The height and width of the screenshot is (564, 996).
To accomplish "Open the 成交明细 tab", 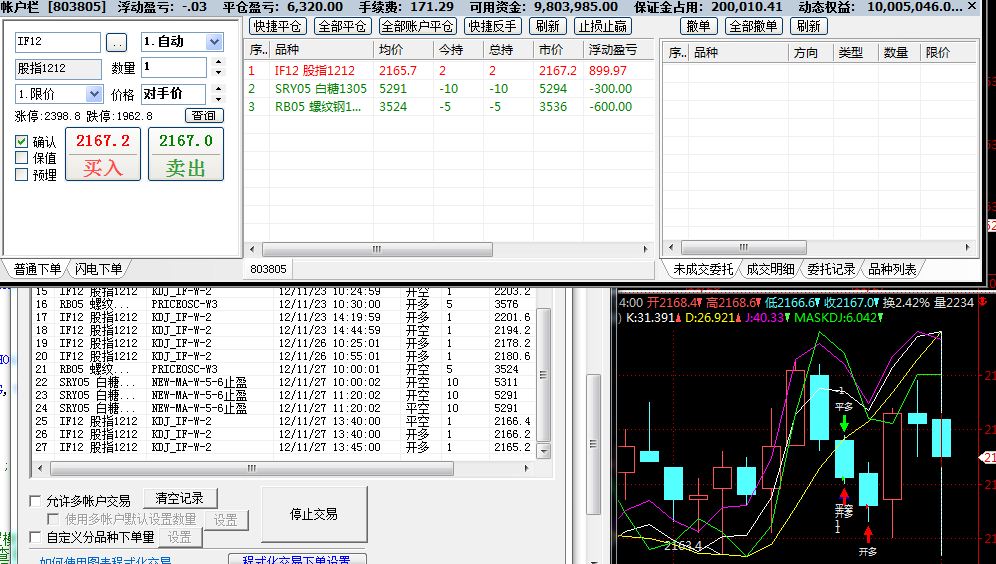I will pos(770,269).
